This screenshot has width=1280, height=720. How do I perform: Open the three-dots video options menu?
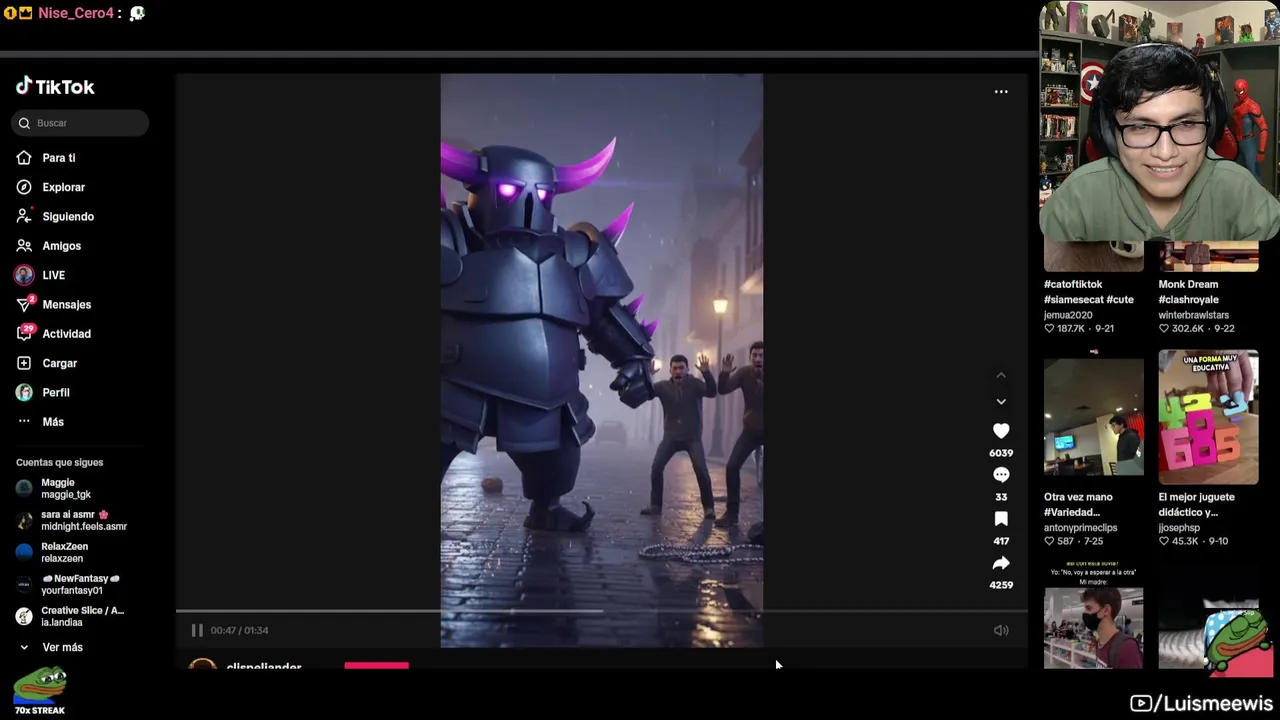tap(1001, 92)
